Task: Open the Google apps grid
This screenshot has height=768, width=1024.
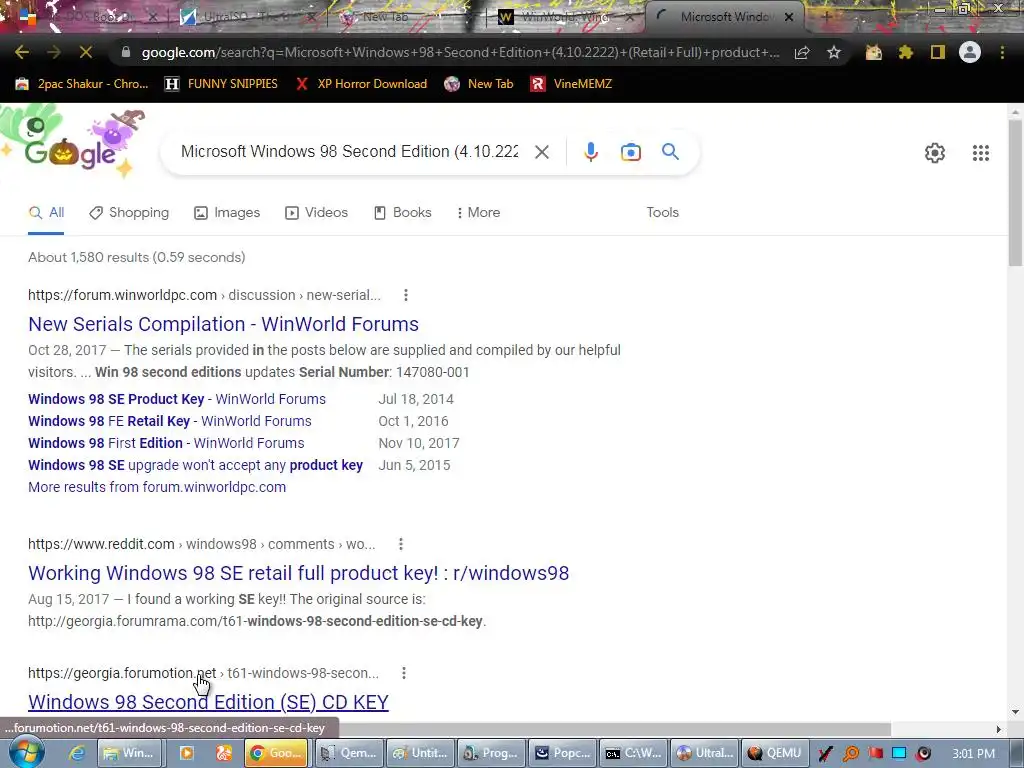Action: point(981,153)
